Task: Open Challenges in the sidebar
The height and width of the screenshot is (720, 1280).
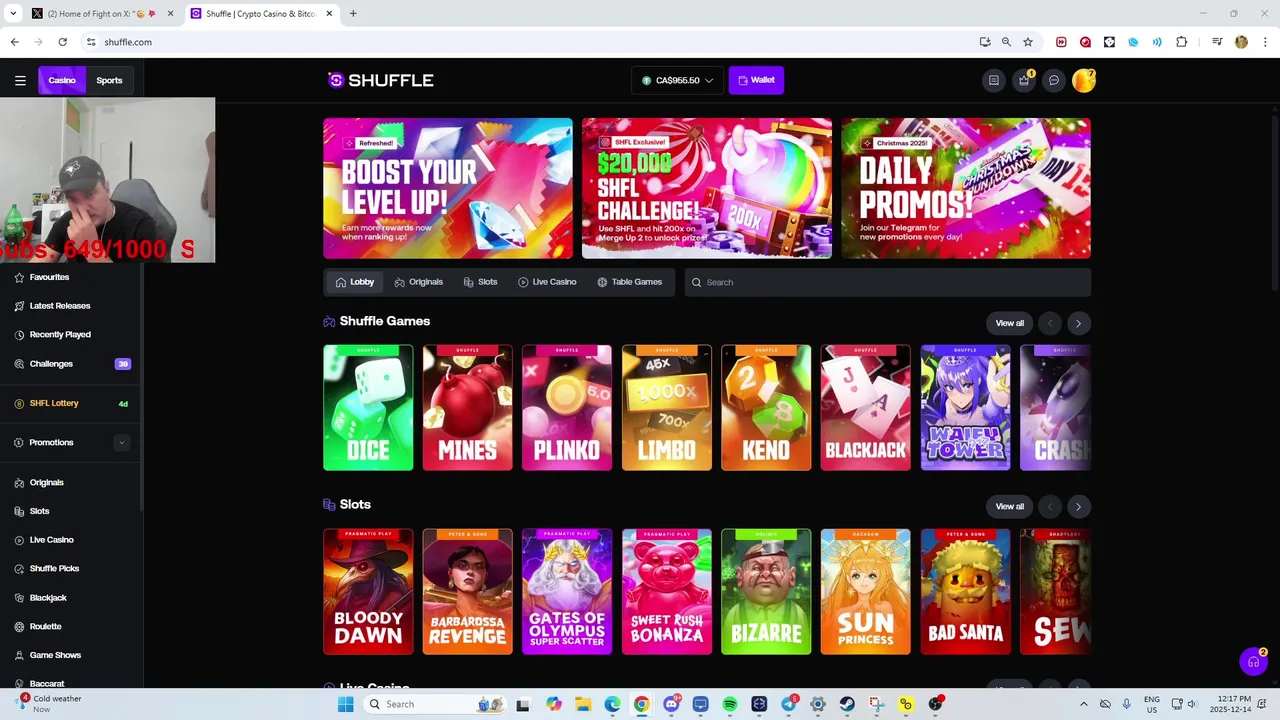Action: pos(71,364)
